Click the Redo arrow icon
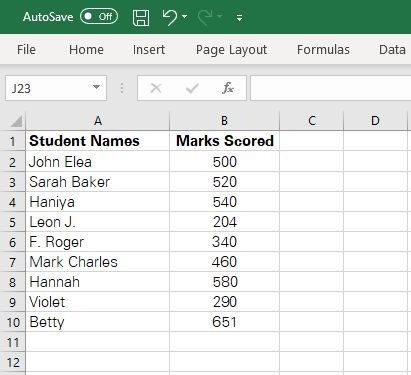411x375 pixels. click(x=205, y=17)
